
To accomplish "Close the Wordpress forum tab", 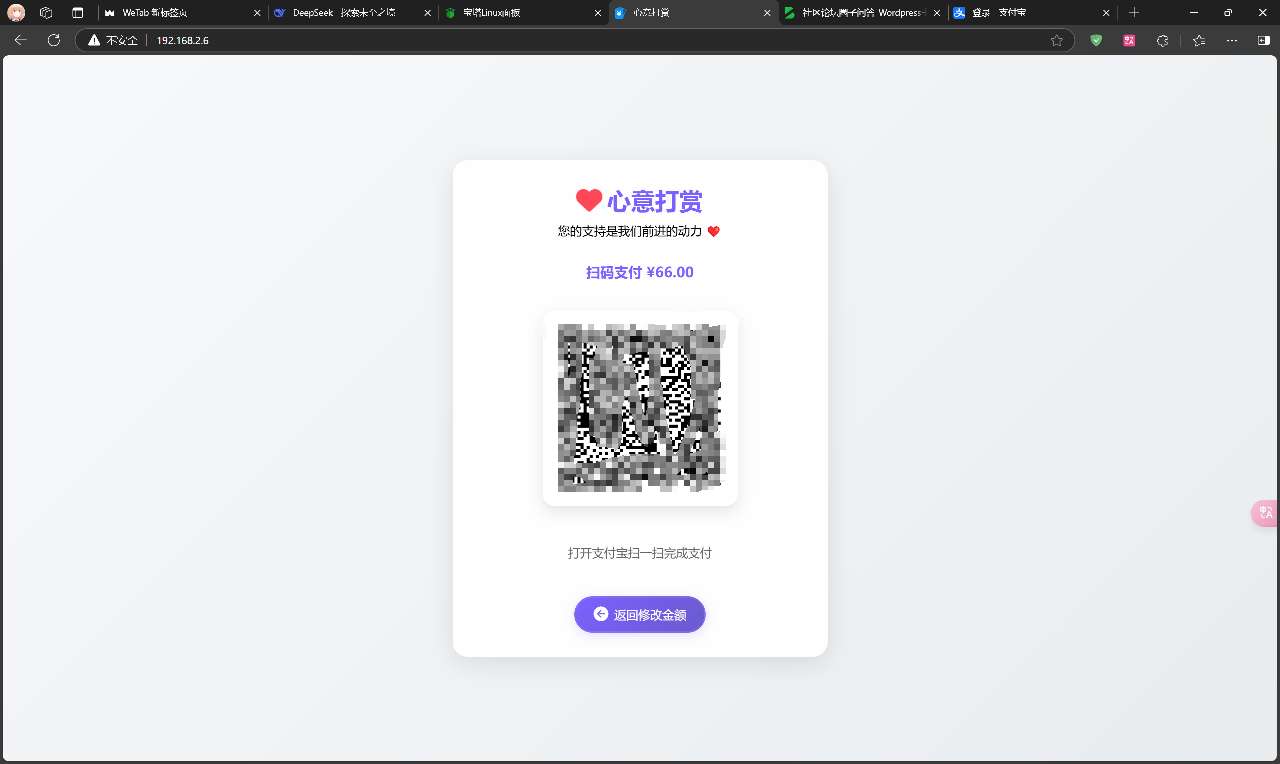I will pyautogui.click(x=936, y=13).
